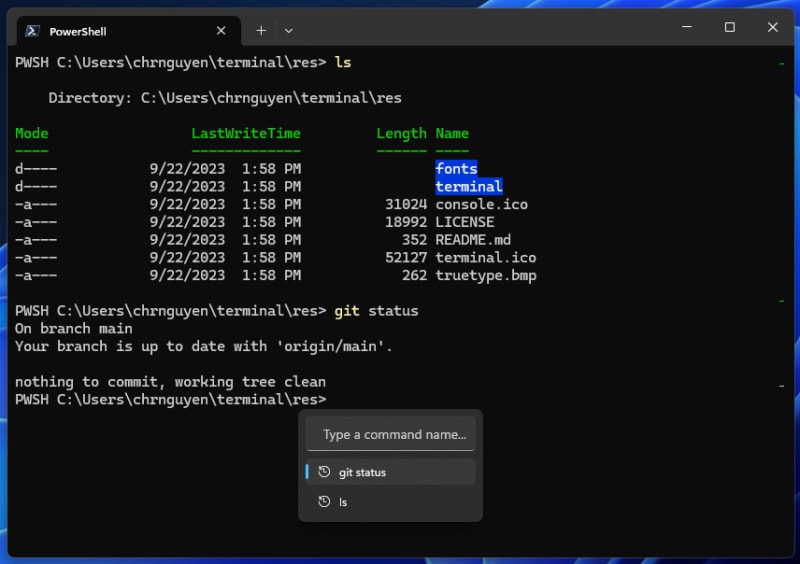800x564 pixels.
Task: Click the PowerShell icon in the tab
Action: coord(32,31)
